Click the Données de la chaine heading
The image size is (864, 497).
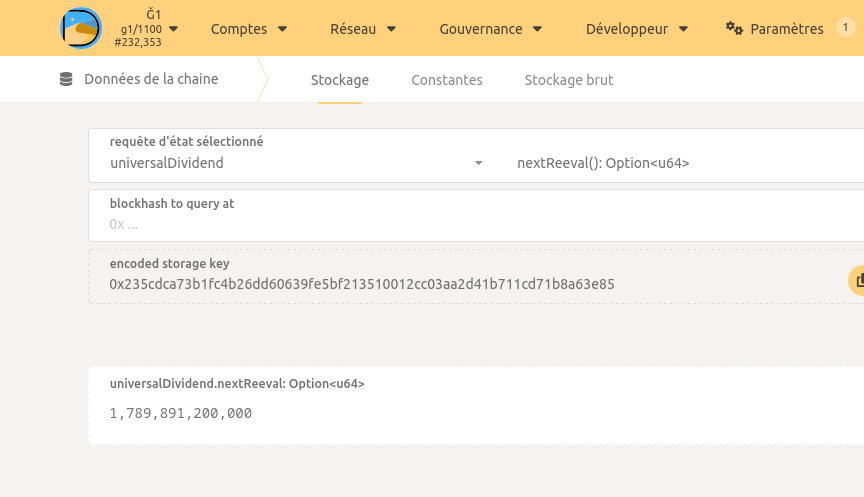coord(151,80)
